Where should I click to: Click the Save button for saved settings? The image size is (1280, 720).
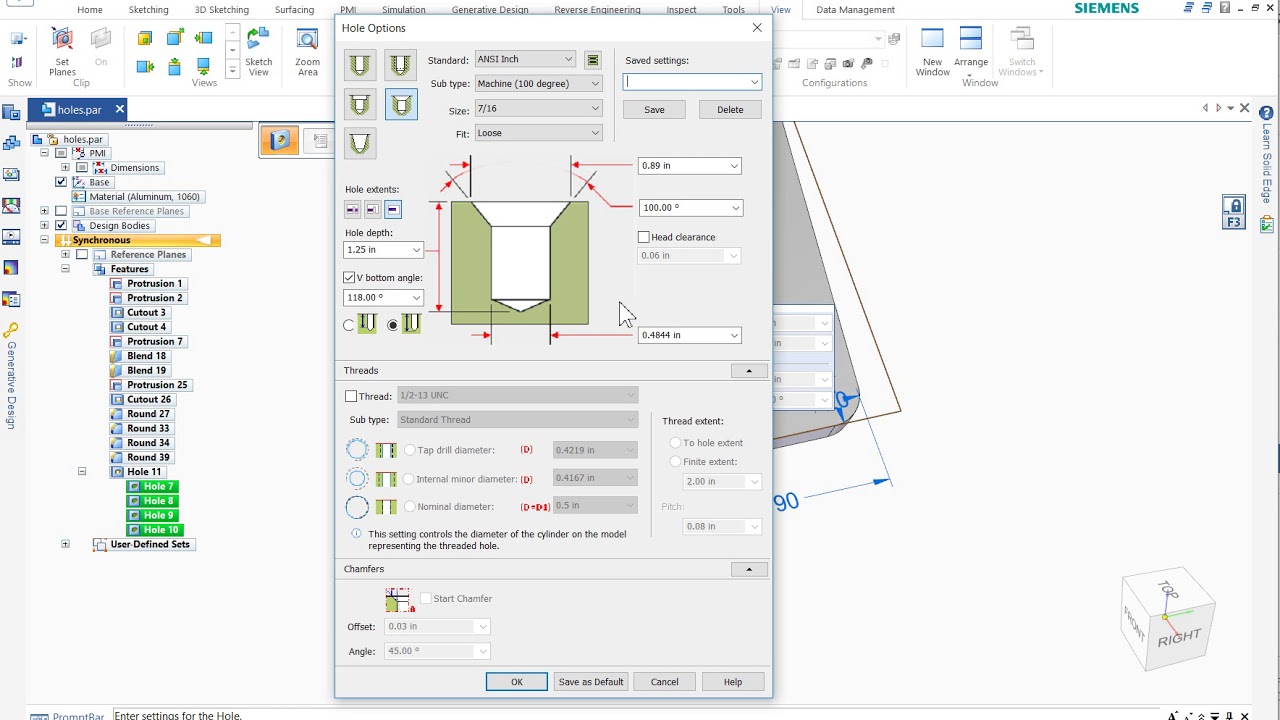(654, 110)
